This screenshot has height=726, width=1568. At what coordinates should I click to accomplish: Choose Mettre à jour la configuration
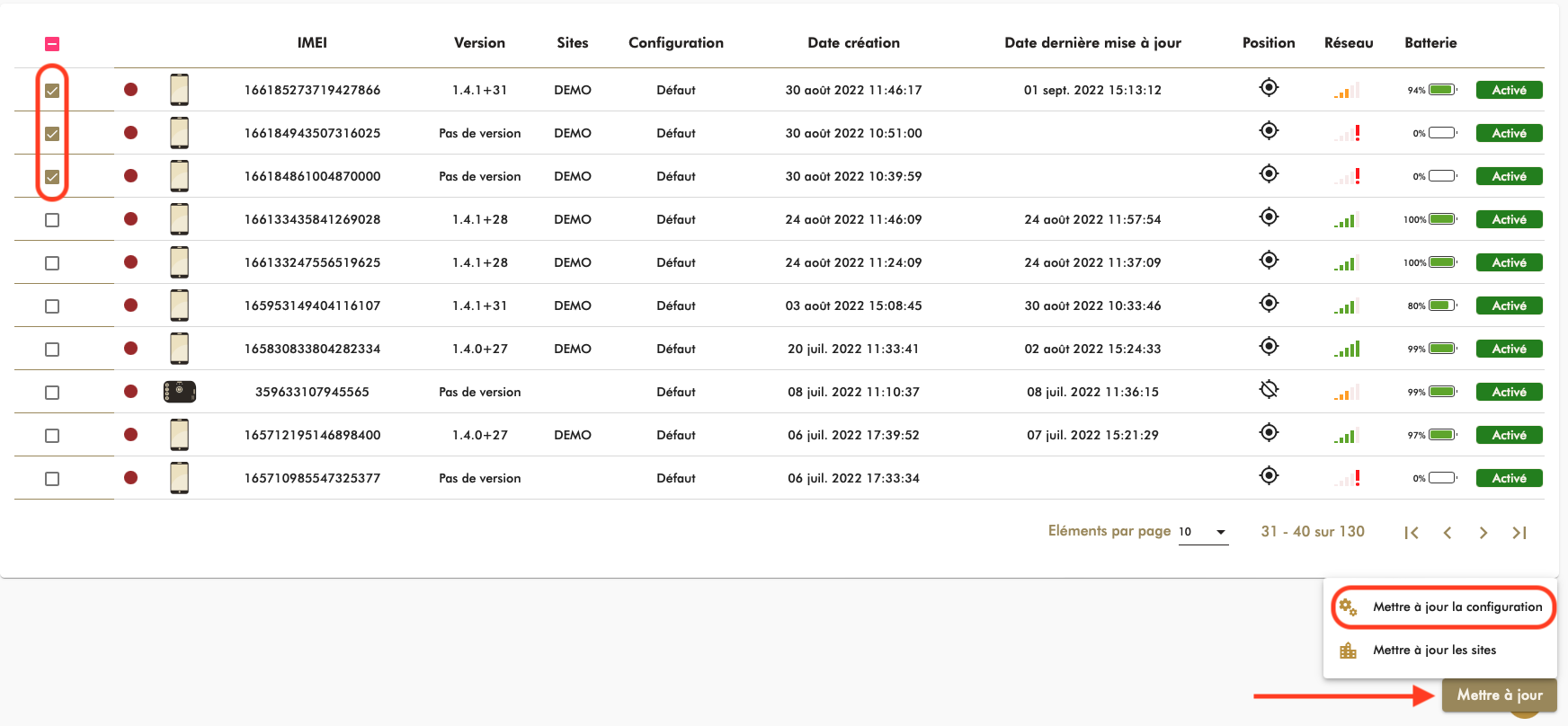coord(1457,607)
